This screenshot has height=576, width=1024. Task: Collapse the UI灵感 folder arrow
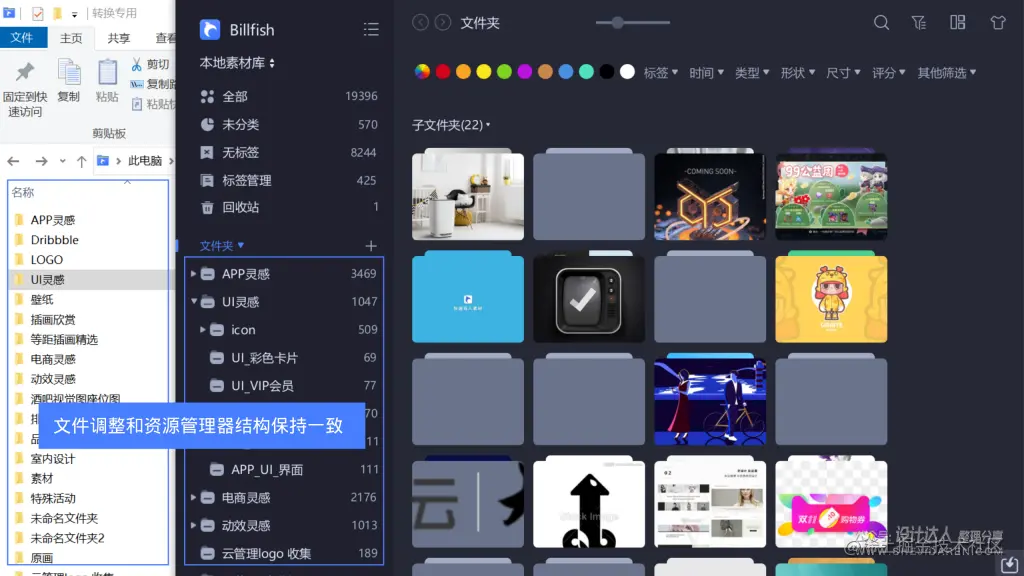[194, 302]
